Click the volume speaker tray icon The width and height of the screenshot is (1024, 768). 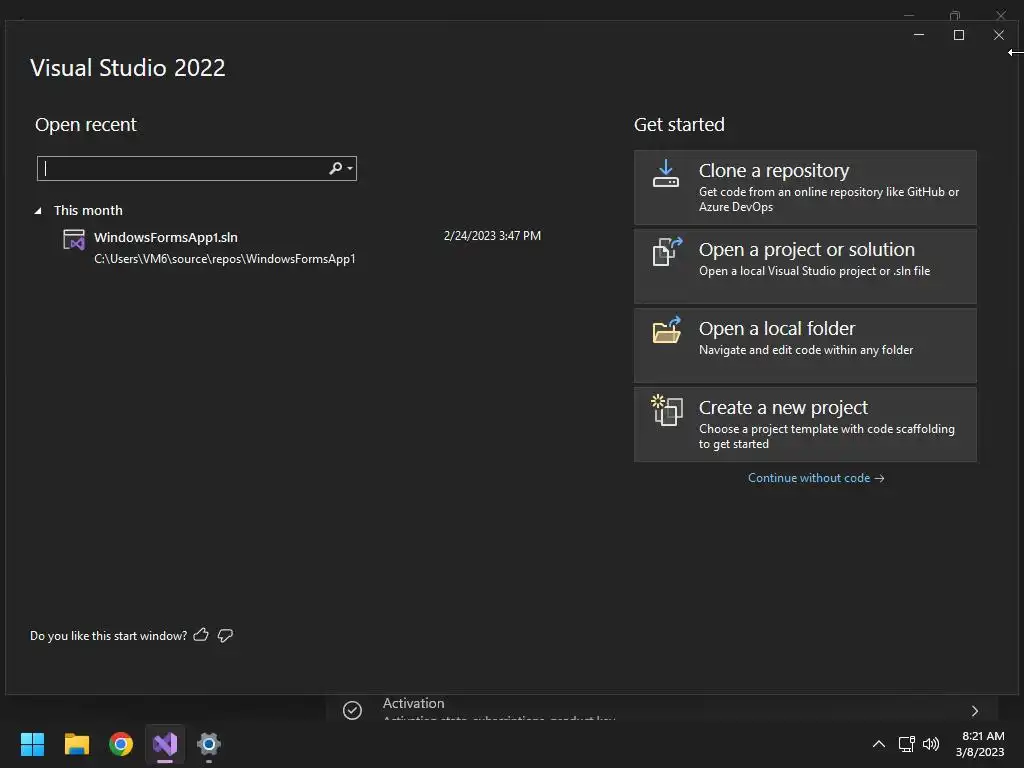click(x=931, y=744)
